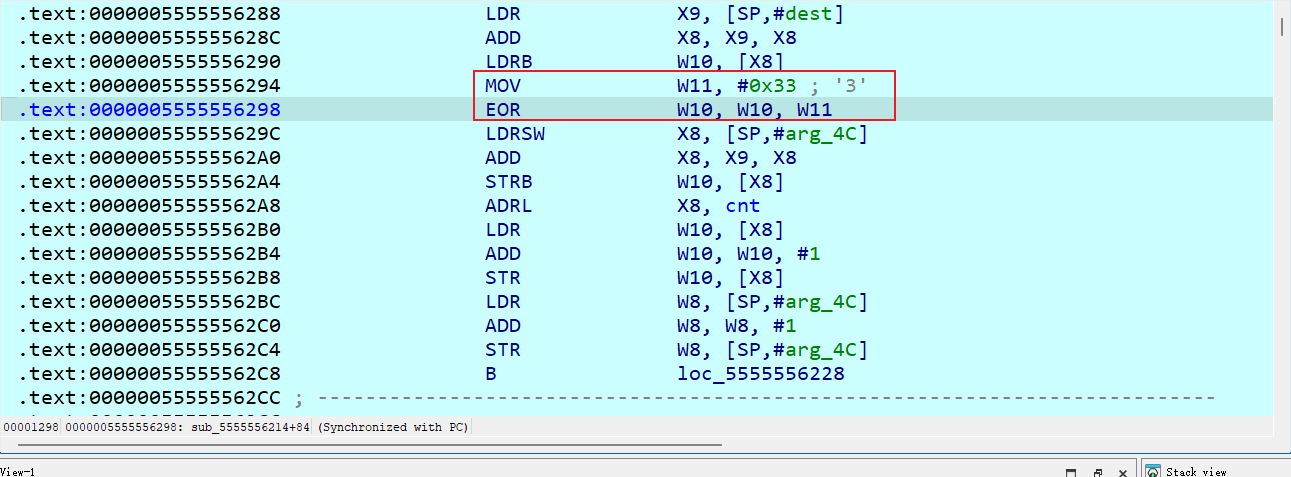Select the EOR mnemonic on highlighted line

point(503,110)
